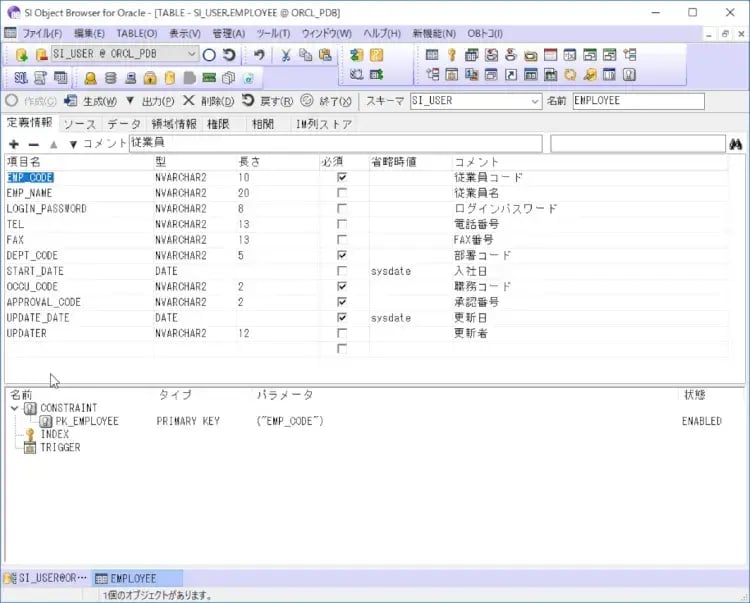Click the minus icon to remove column
Image resolution: width=750 pixels, height=603 pixels.
(x=33, y=144)
